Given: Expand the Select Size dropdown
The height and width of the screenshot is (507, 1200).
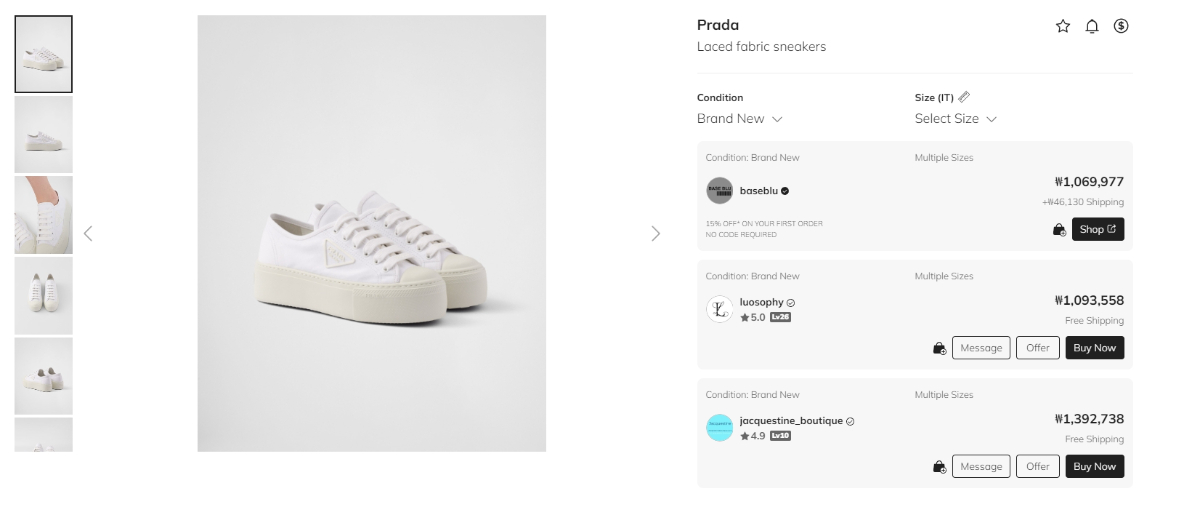Looking at the screenshot, I should tap(955, 119).
